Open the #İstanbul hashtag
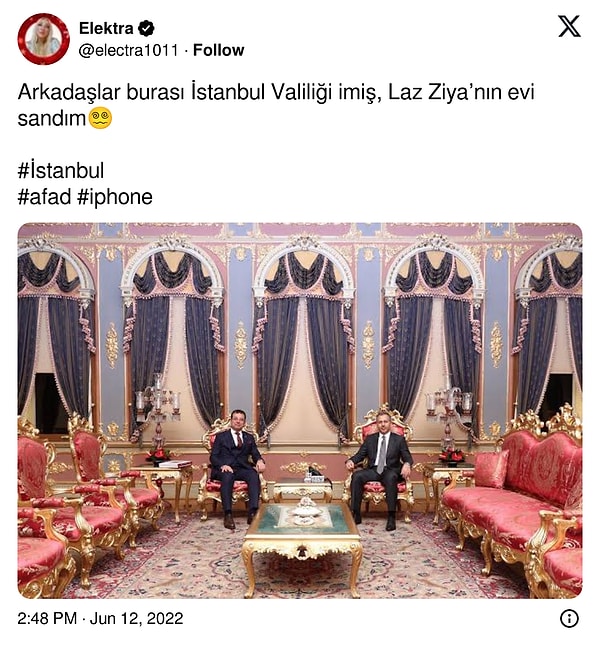The image size is (600, 649). pos(61,171)
